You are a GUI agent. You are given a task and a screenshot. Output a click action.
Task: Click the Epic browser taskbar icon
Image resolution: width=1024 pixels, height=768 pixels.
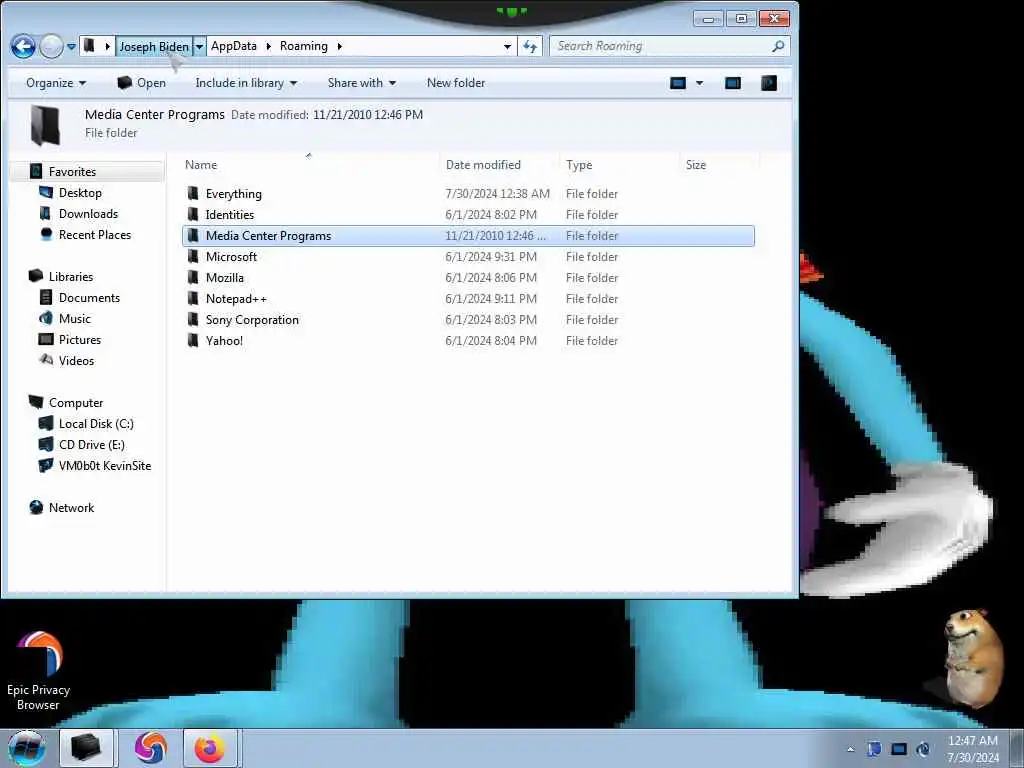[151, 748]
